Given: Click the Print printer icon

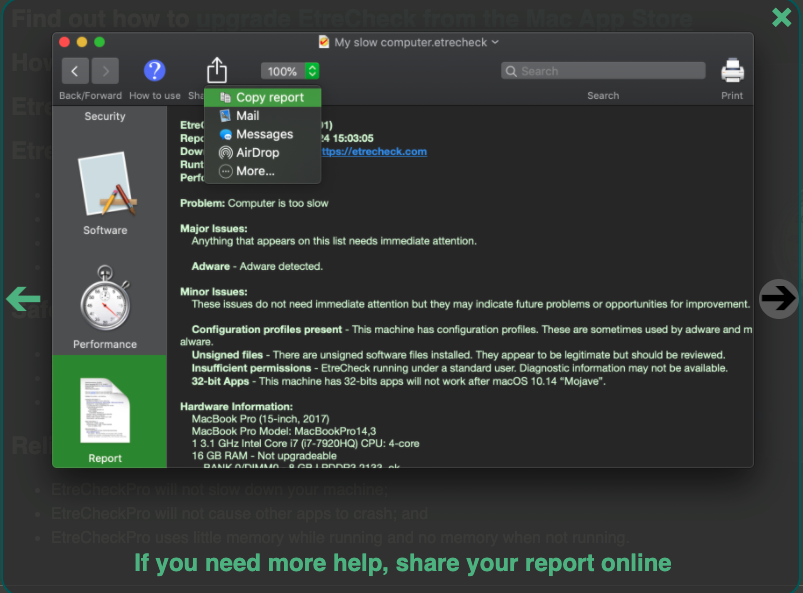Looking at the screenshot, I should 732,71.
